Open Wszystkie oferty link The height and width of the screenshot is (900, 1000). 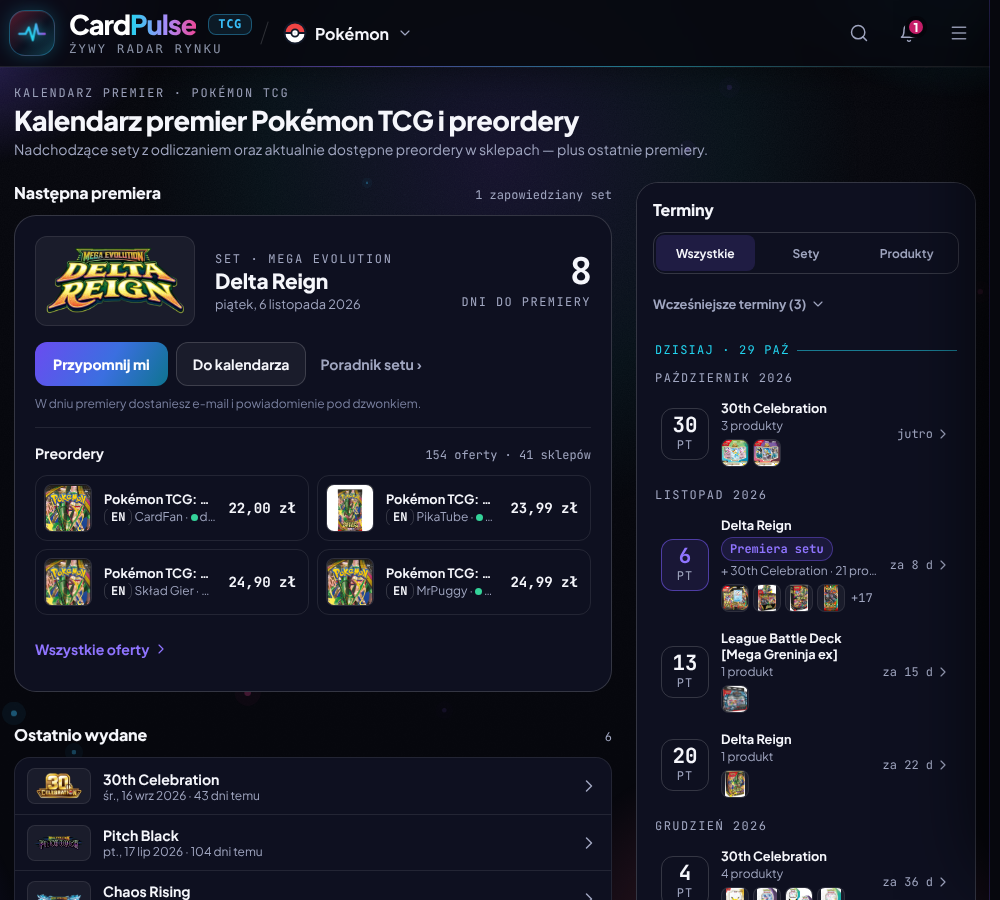click(99, 649)
